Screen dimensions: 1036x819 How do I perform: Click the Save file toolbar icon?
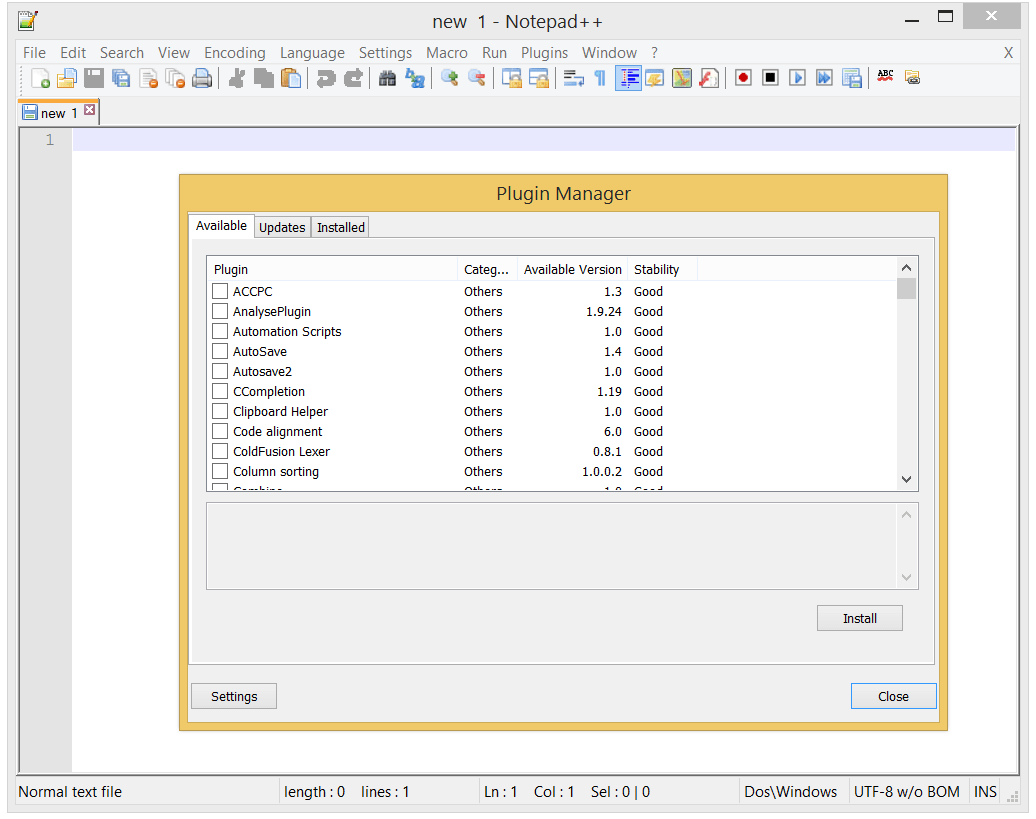point(94,78)
